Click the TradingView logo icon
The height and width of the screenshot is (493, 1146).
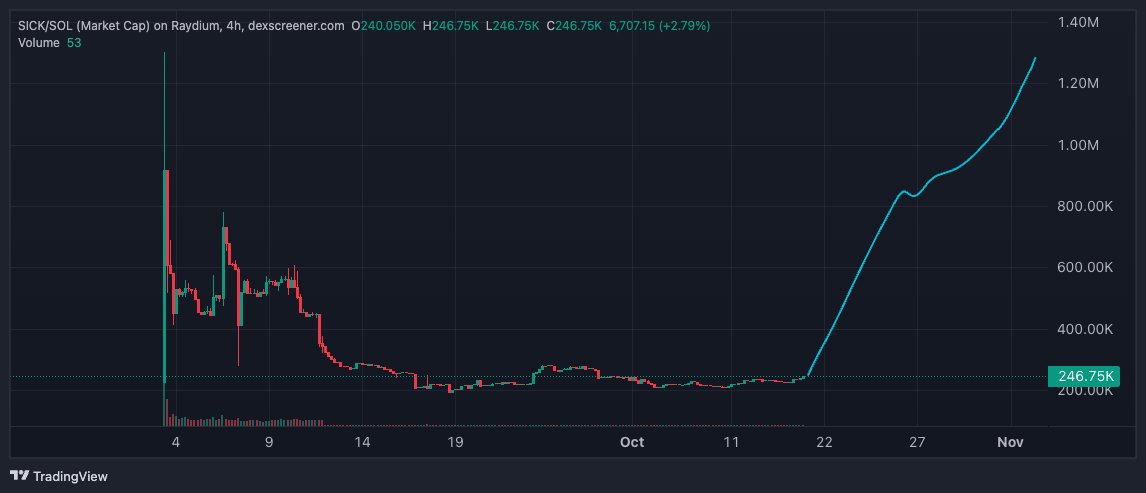tap(20, 476)
